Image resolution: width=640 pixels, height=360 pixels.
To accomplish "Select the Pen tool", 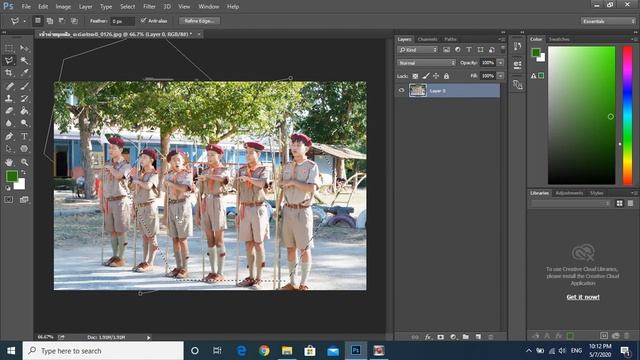I will tap(9, 136).
